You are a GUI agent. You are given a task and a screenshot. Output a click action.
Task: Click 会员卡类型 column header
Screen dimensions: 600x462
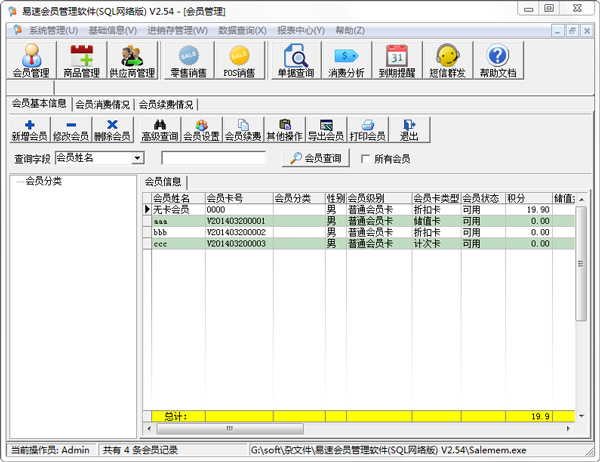tap(436, 198)
